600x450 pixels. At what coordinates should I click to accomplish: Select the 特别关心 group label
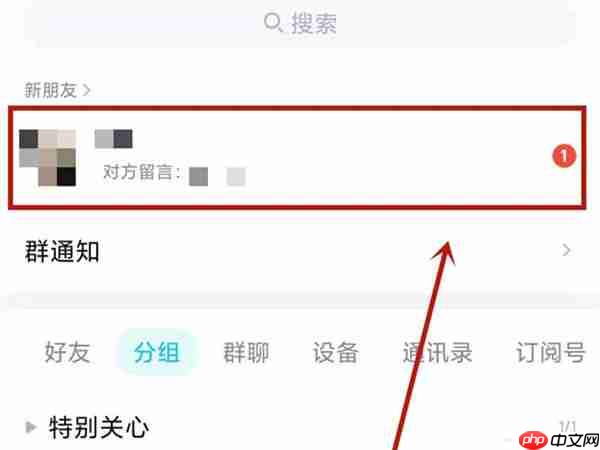(99, 427)
